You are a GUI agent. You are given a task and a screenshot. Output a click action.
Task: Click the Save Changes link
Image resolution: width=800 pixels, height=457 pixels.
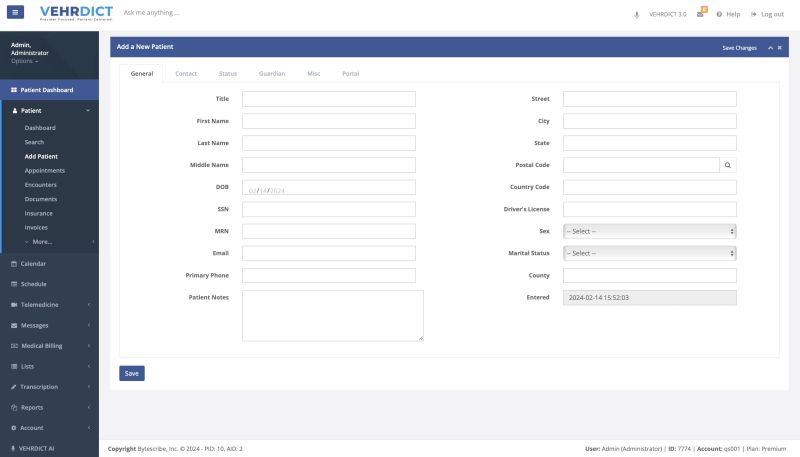coord(739,48)
